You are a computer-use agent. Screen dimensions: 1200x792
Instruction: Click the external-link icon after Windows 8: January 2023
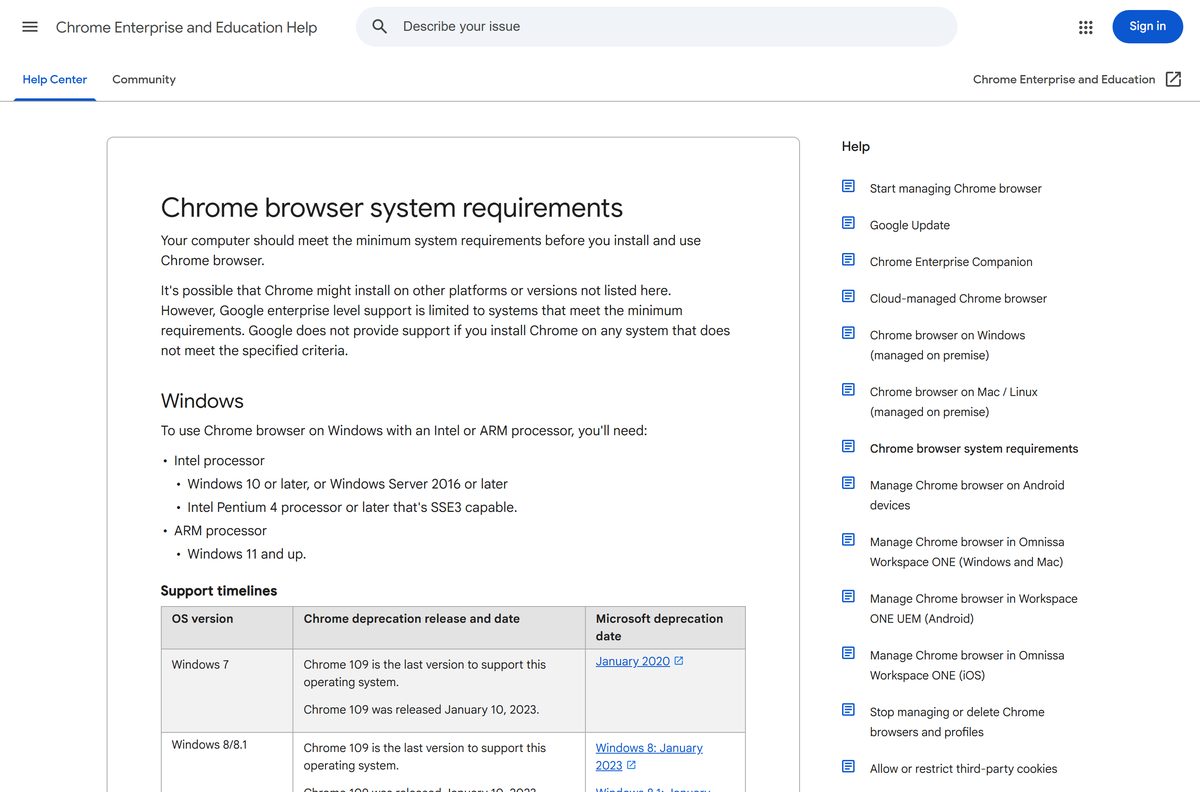click(631, 766)
